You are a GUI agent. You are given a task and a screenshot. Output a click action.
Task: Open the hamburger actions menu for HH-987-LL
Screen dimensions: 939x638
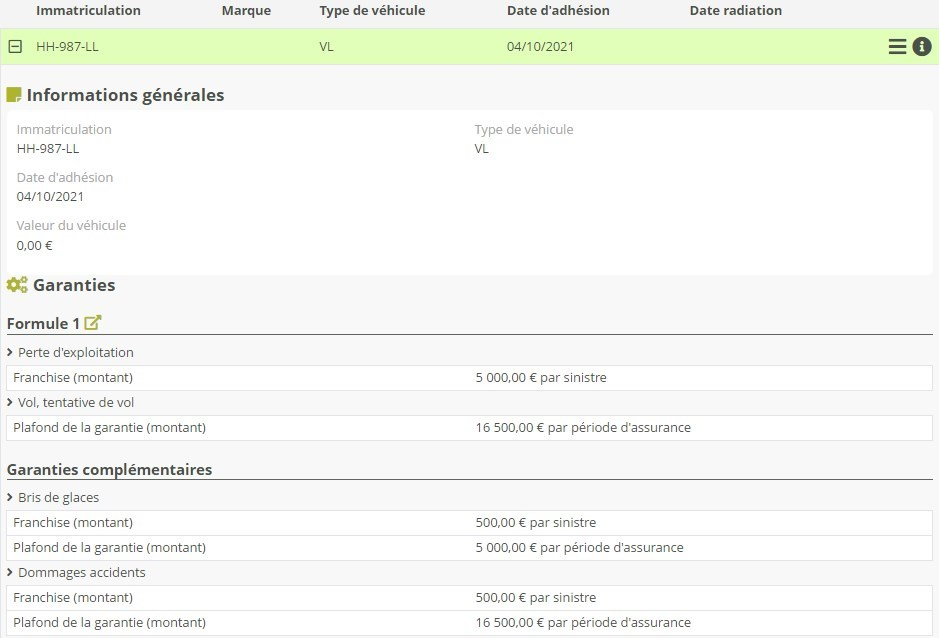(897, 47)
